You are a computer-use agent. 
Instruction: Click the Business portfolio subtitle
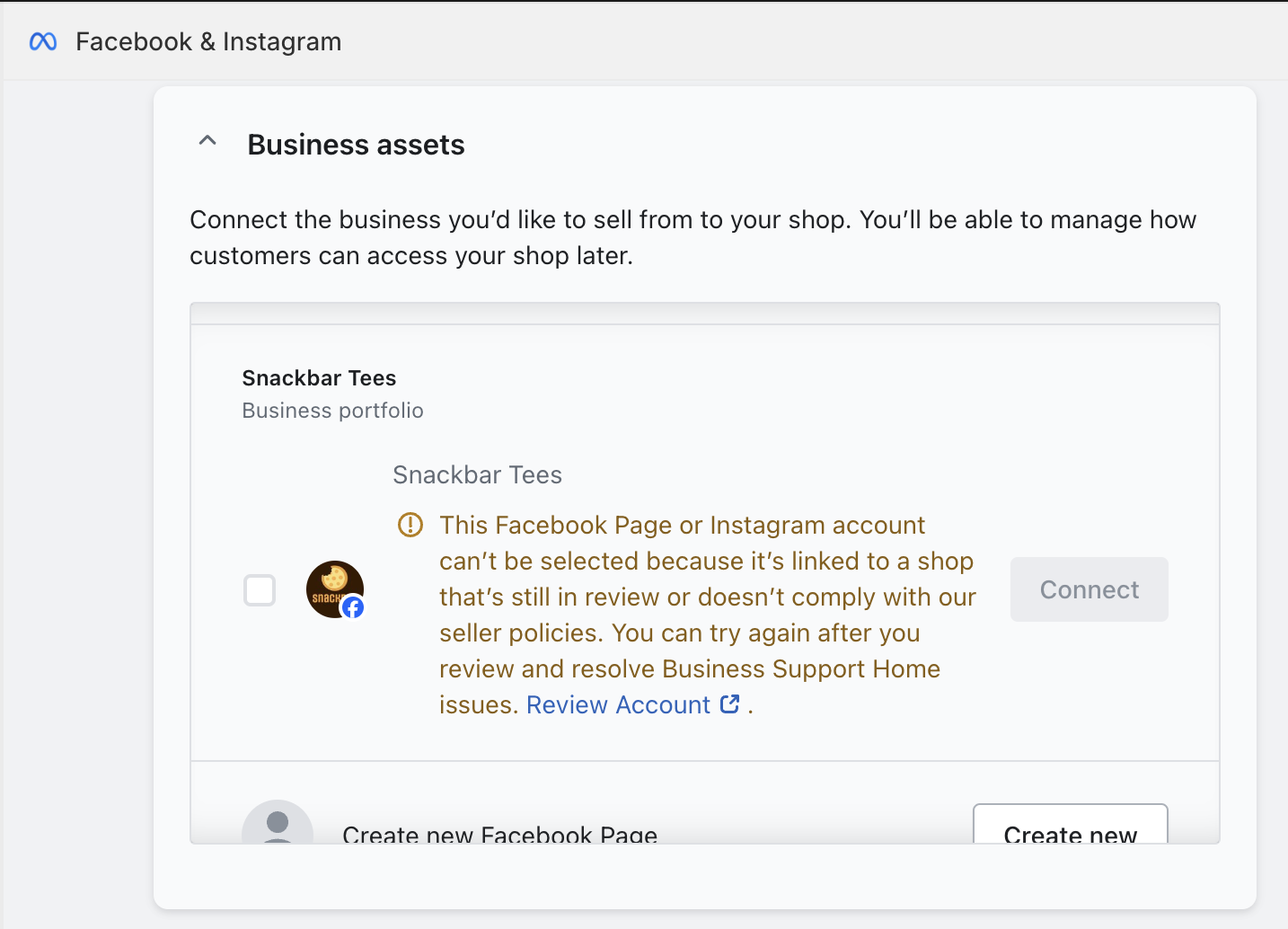(x=332, y=411)
